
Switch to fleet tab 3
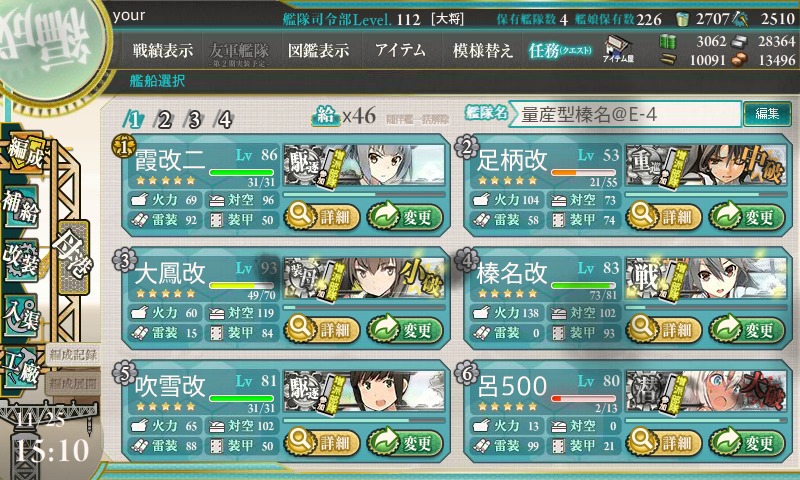coord(195,120)
